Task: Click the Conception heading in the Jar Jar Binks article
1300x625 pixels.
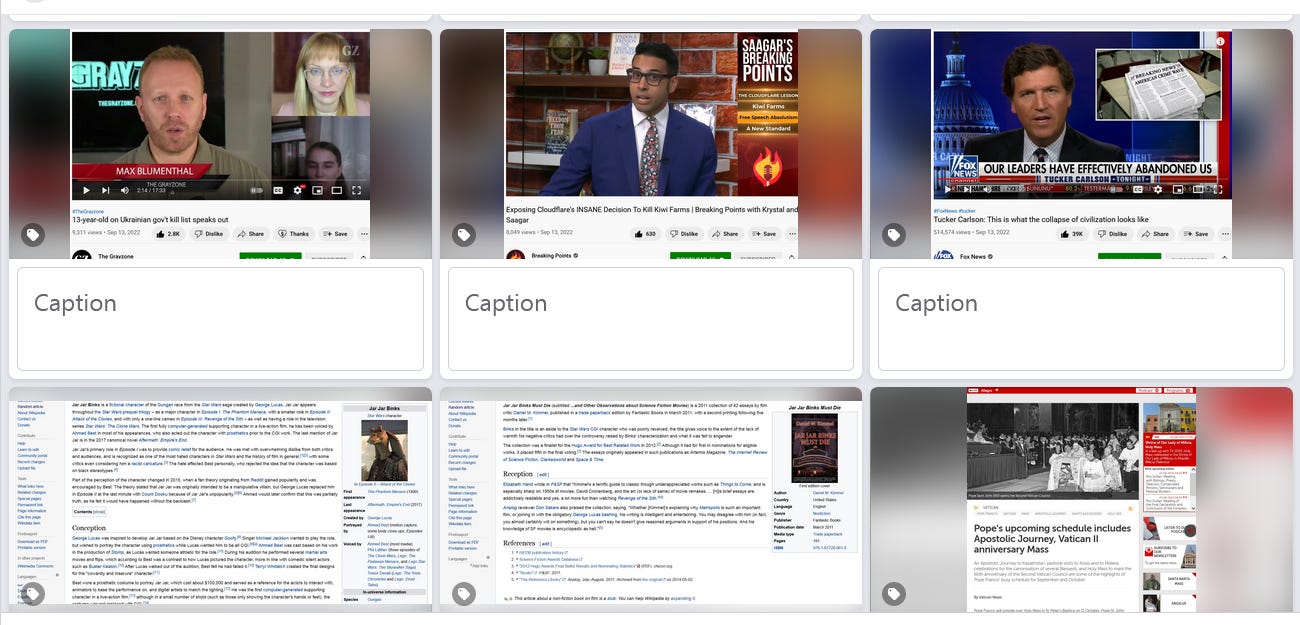Action: pos(89,528)
